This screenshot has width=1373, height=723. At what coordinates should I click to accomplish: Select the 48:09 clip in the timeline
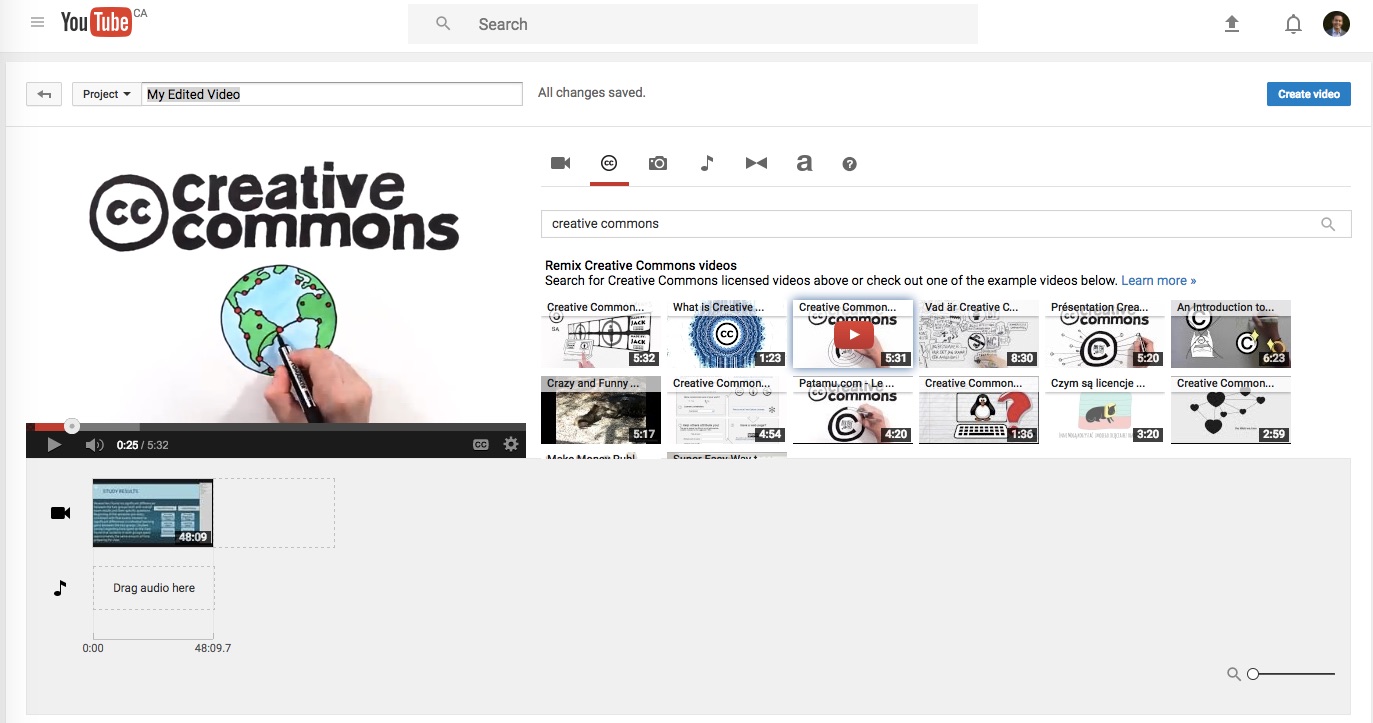(153, 513)
